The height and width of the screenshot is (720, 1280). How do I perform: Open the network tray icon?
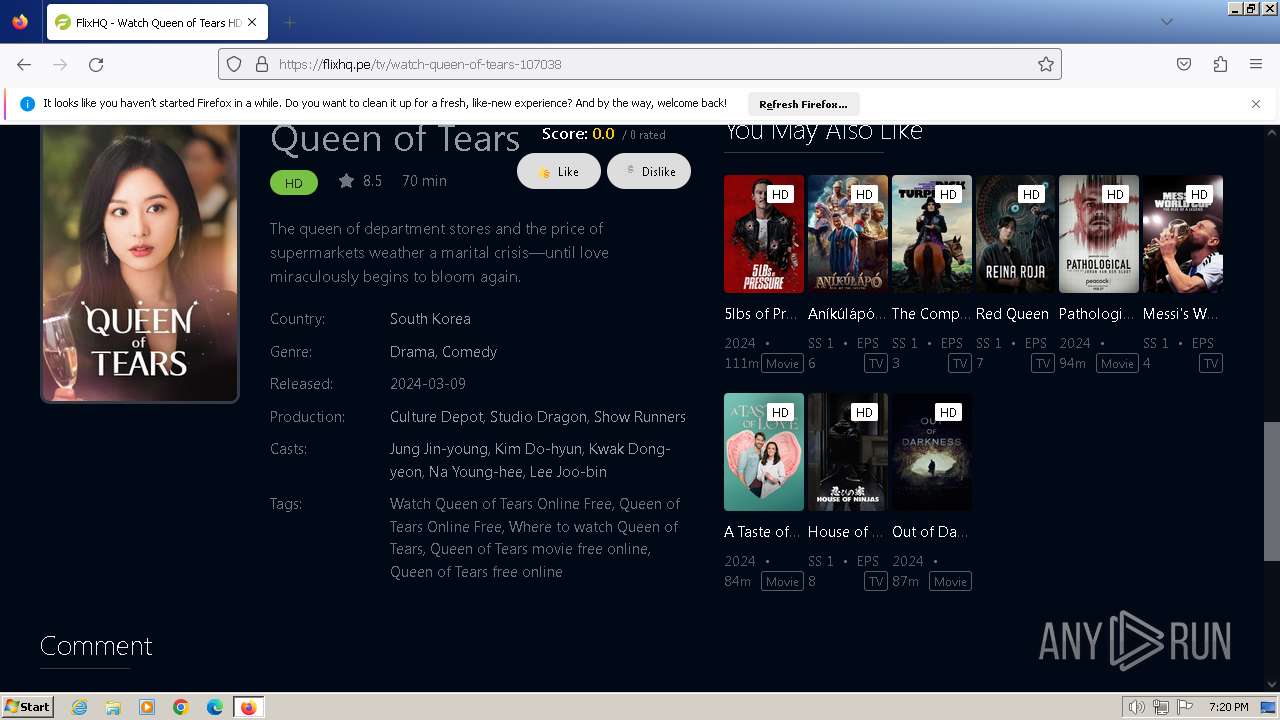pos(1161,707)
